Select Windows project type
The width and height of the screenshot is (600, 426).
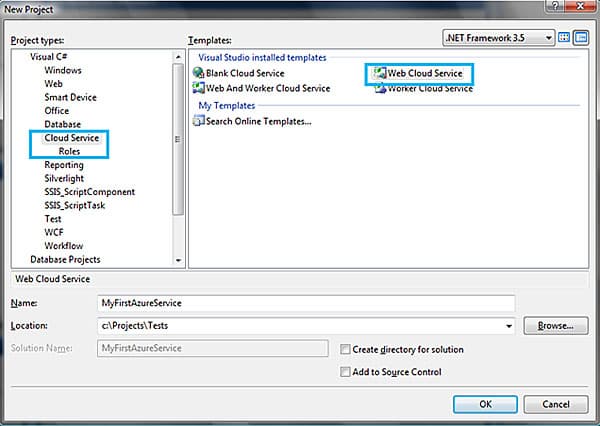(63, 70)
